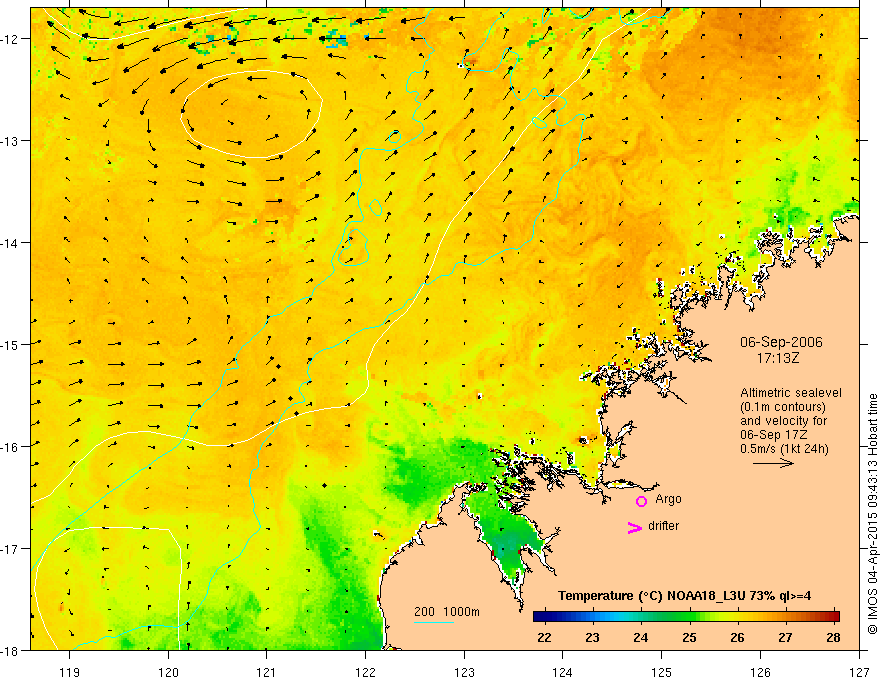This screenshot has height=680, width=880.
Task: Click colorbar tick label 24
Action: pyautogui.click(x=640, y=637)
